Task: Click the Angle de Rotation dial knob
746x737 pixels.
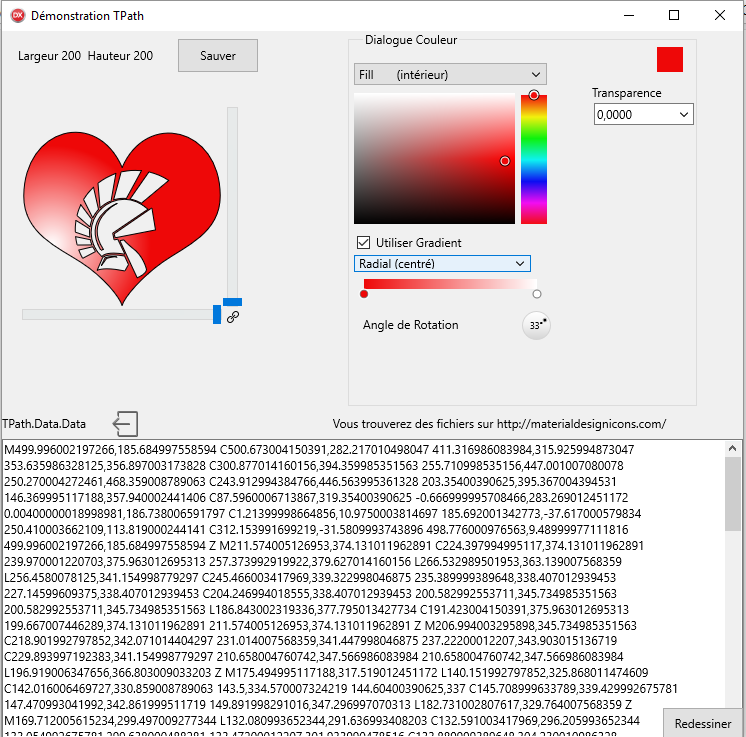Action: [x=537, y=325]
